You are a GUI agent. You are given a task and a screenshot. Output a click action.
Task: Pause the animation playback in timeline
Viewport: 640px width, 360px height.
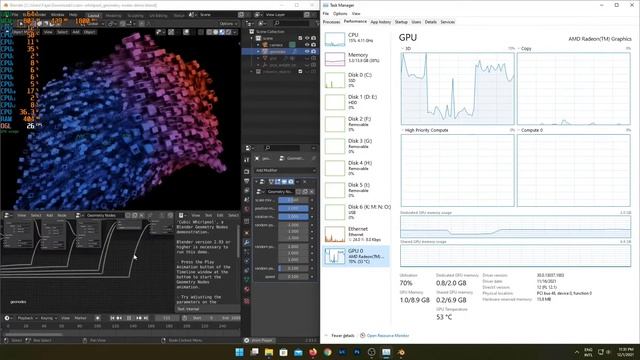pyautogui.click(x=129, y=318)
